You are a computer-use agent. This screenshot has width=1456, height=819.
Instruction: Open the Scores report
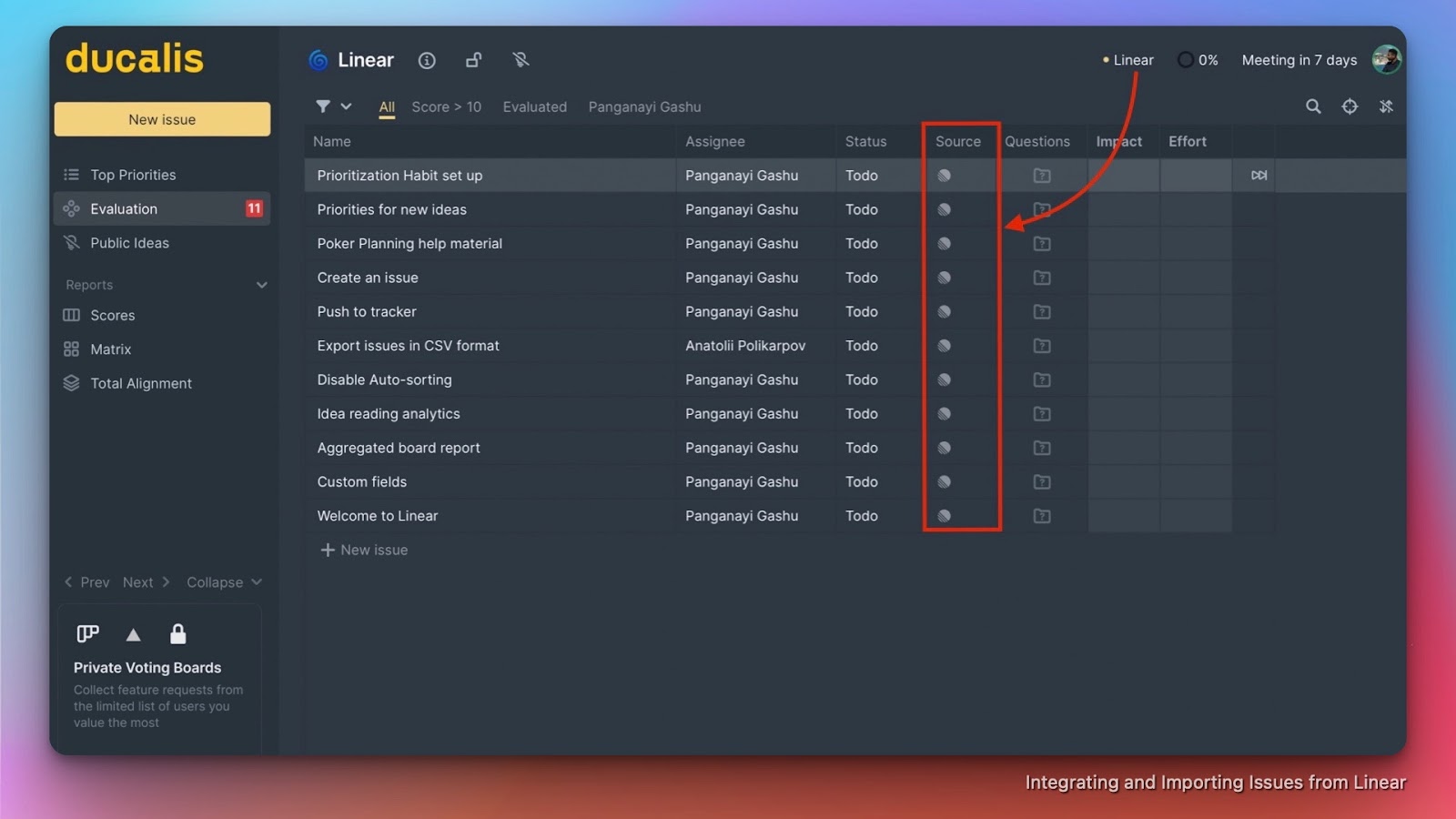click(162, 315)
